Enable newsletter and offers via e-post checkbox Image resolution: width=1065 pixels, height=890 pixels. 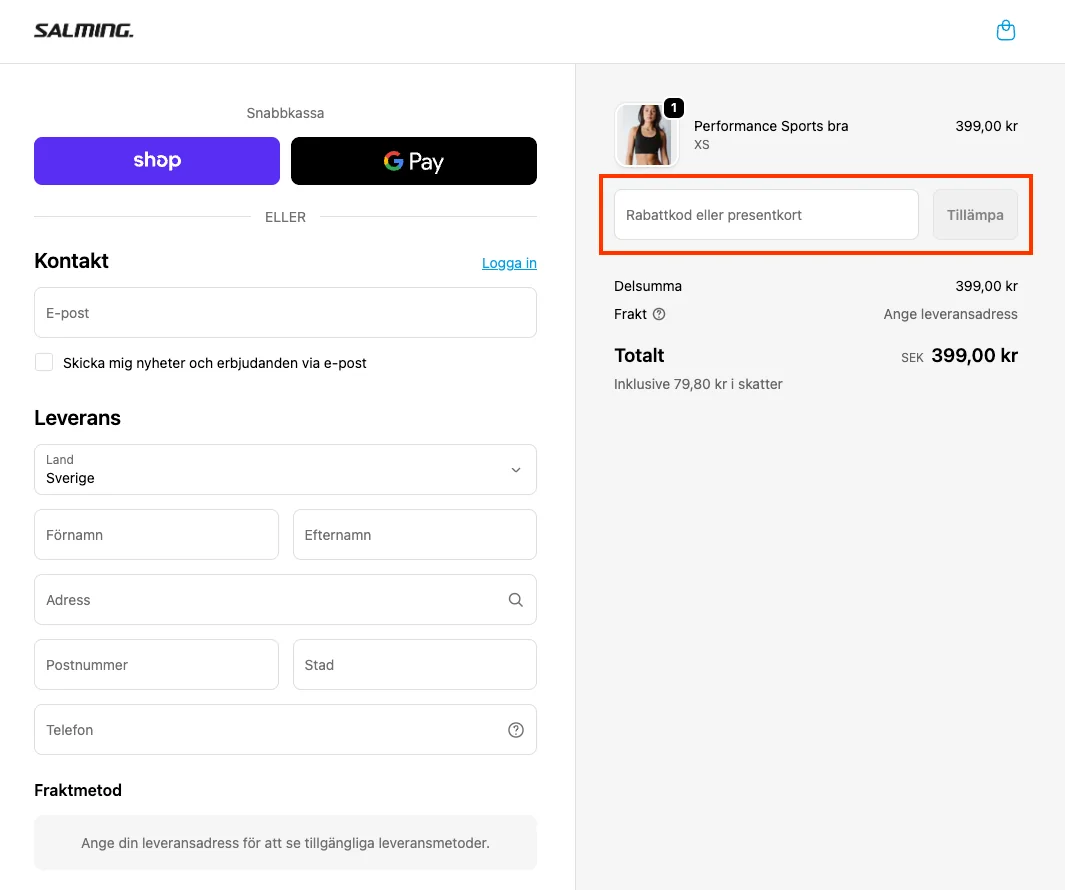tap(44, 362)
